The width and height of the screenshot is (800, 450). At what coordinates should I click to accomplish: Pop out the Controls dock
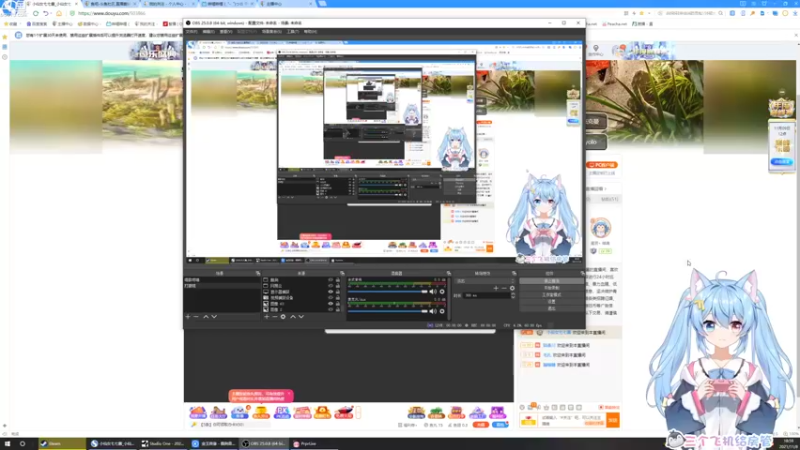[x=582, y=273]
